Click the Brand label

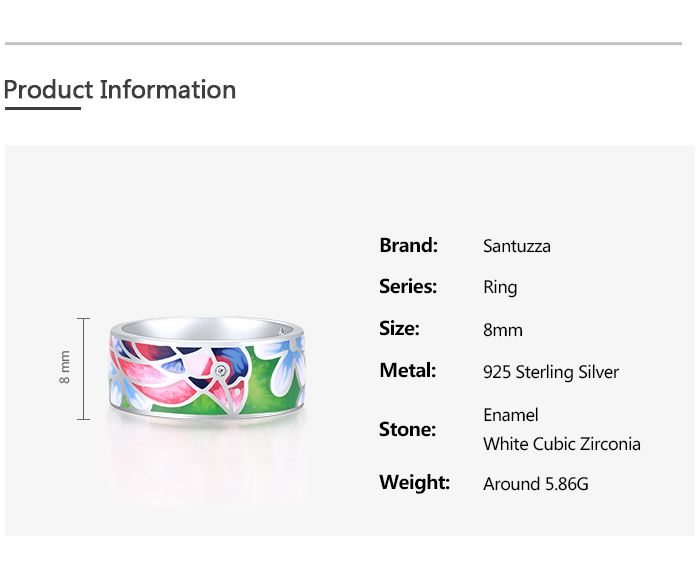pyautogui.click(x=408, y=245)
